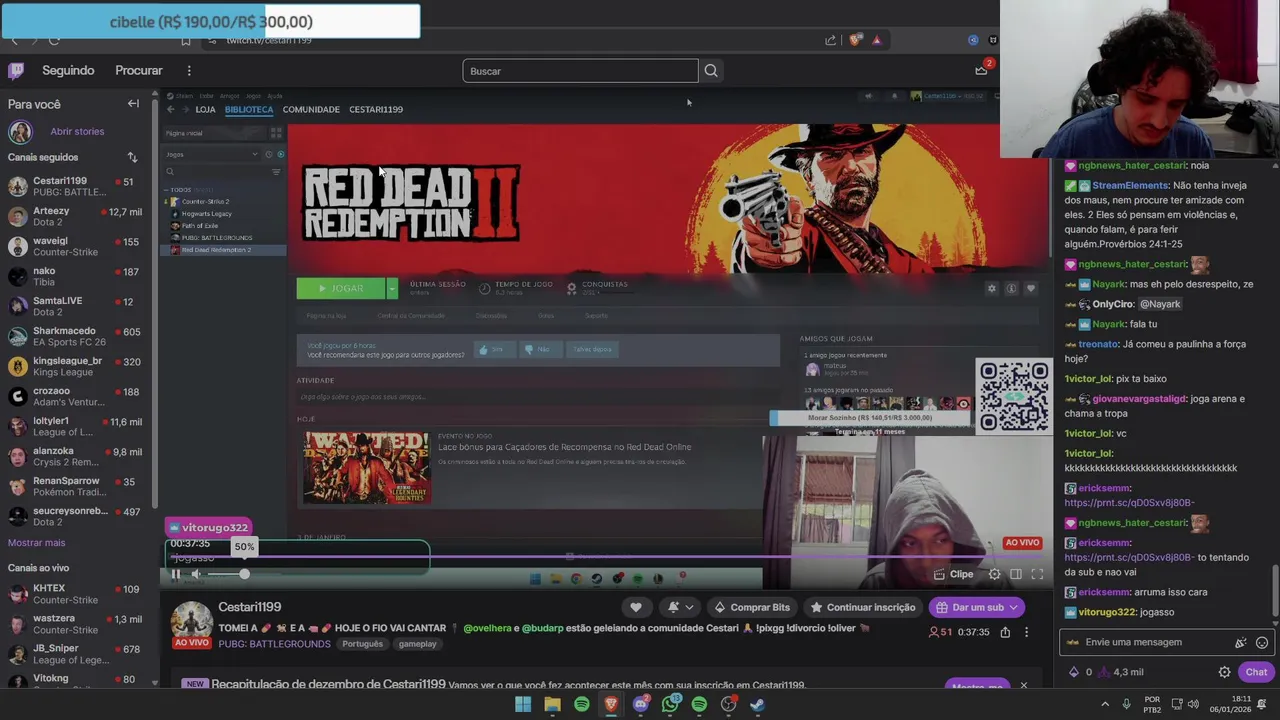Open chat settings gear icon
The width and height of the screenshot is (1280, 720).
(x=1224, y=672)
